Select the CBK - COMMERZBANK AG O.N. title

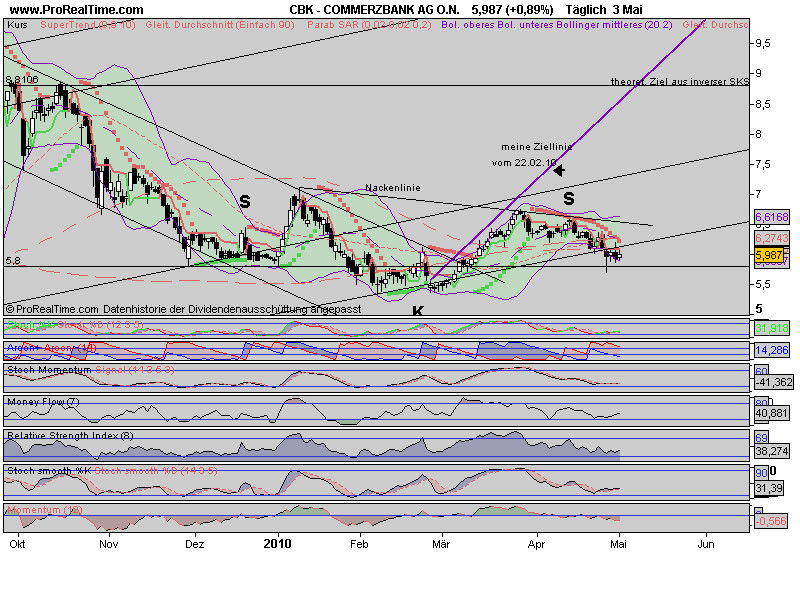tap(374, 9)
